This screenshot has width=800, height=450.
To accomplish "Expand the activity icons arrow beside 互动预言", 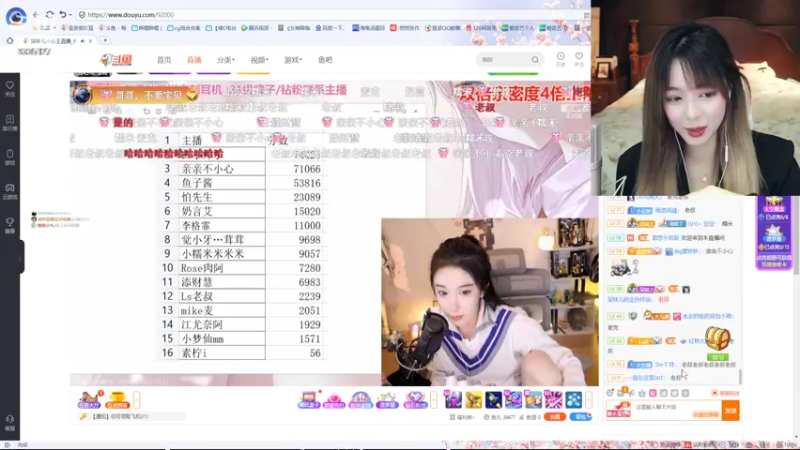I will [136, 399].
